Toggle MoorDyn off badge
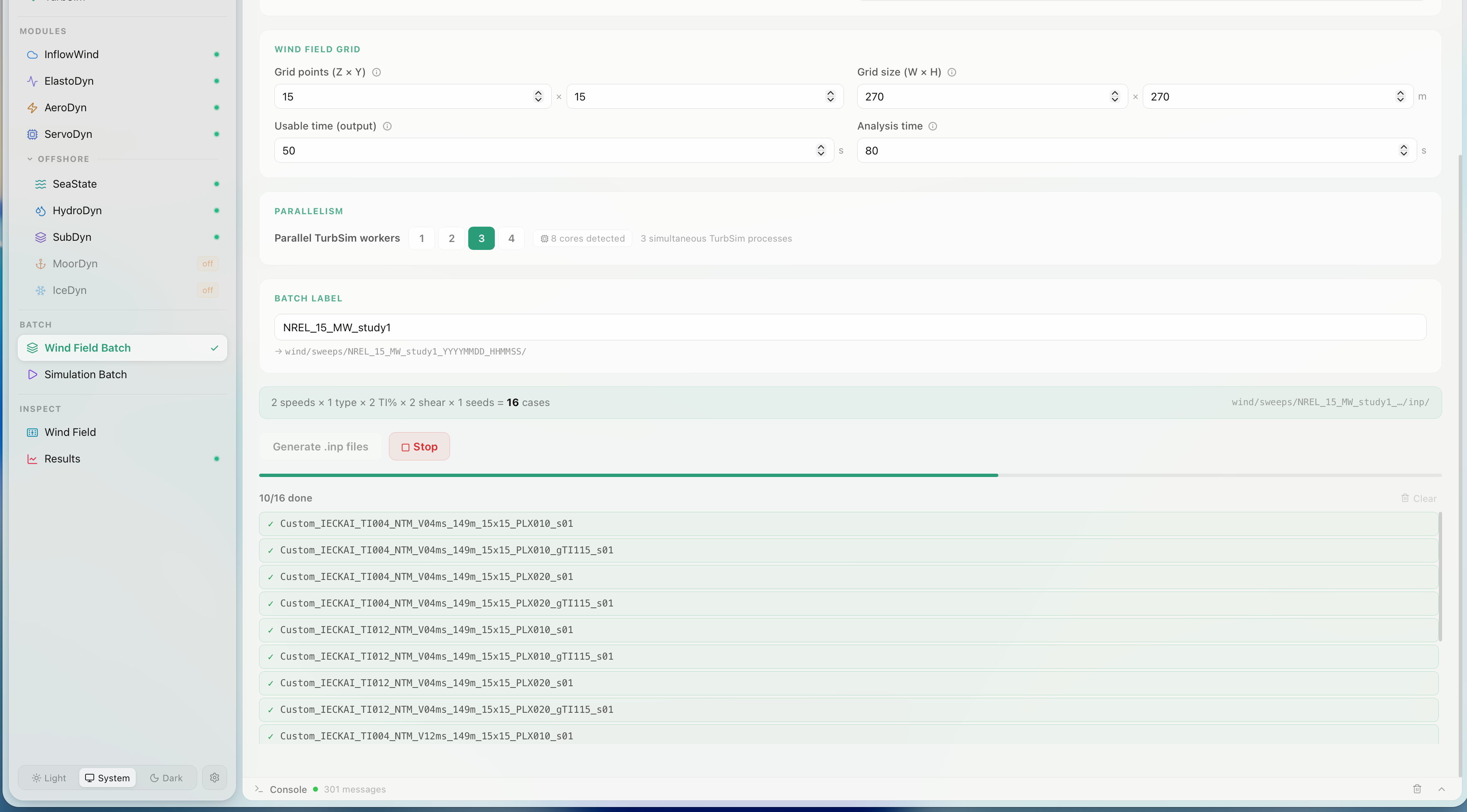The width and height of the screenshot is (1467, 812). [207, 264]
